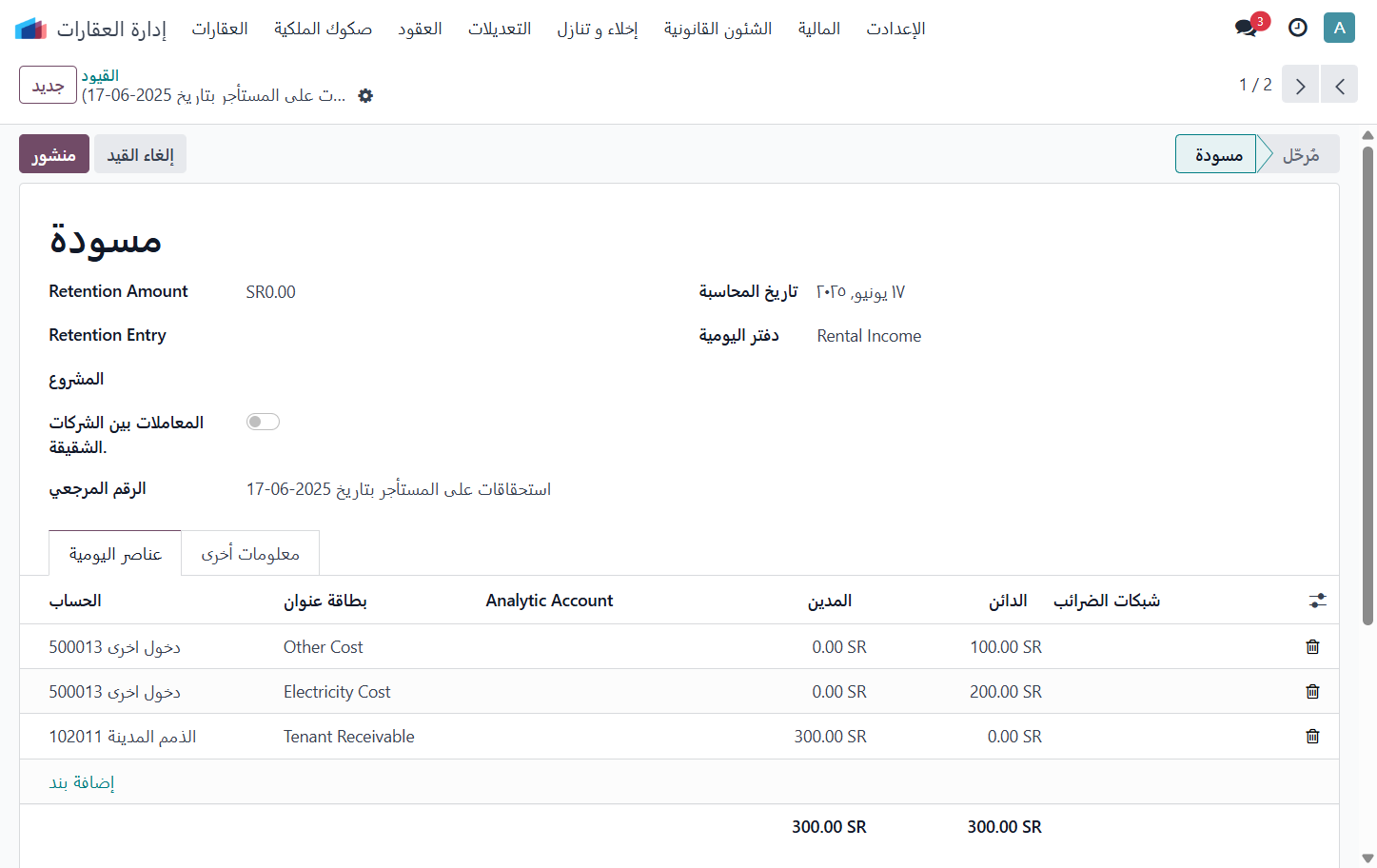
Task: Switch to عناصر اليومية tab
Action: [x=115, y=553]
